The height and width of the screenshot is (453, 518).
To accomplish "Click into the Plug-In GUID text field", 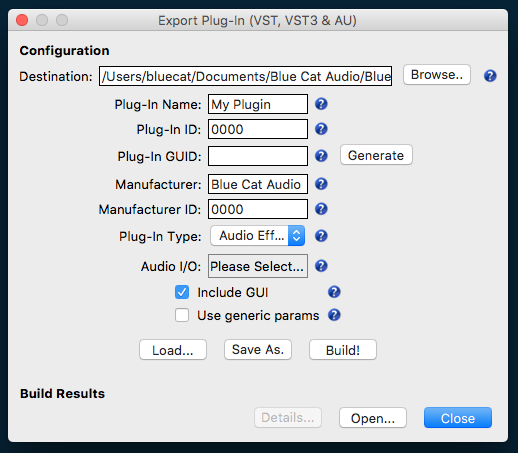I will (258, 156).
